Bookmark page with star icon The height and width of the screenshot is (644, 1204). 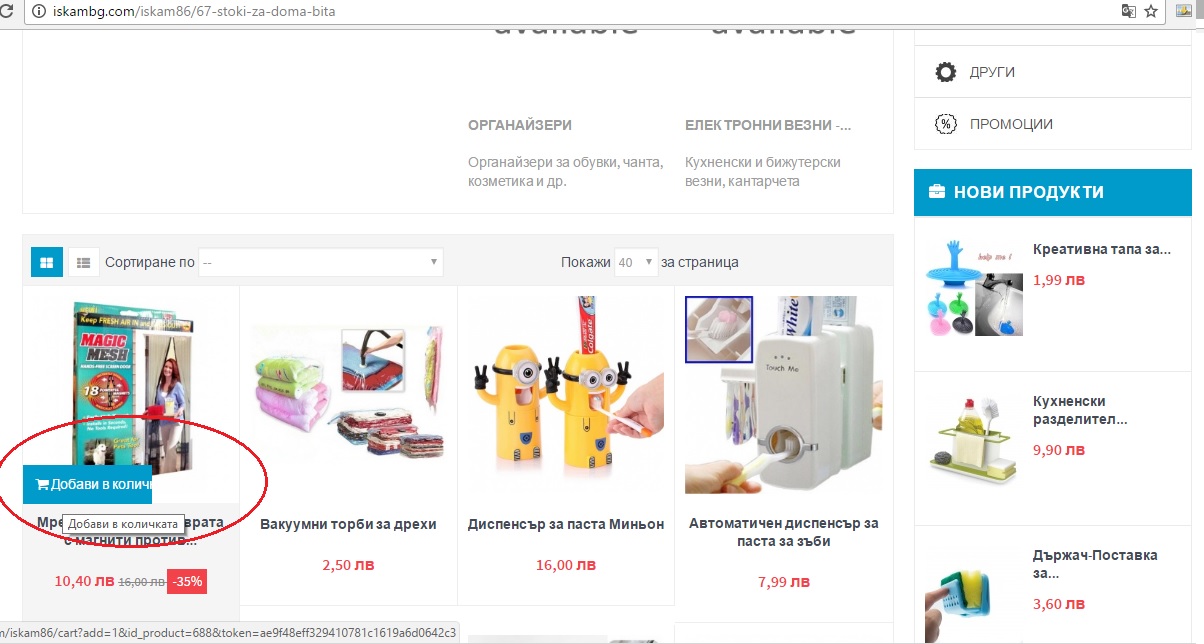tap(1151, 12)
